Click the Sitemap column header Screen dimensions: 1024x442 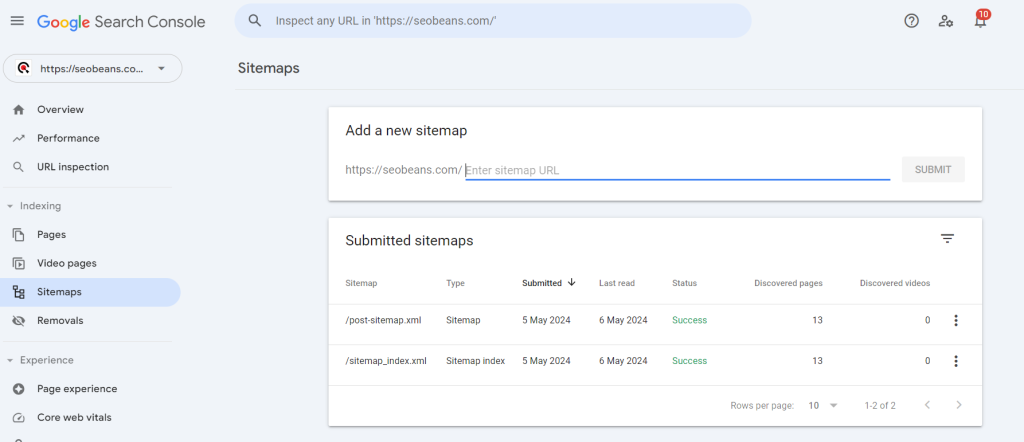(x=361, y=283)
